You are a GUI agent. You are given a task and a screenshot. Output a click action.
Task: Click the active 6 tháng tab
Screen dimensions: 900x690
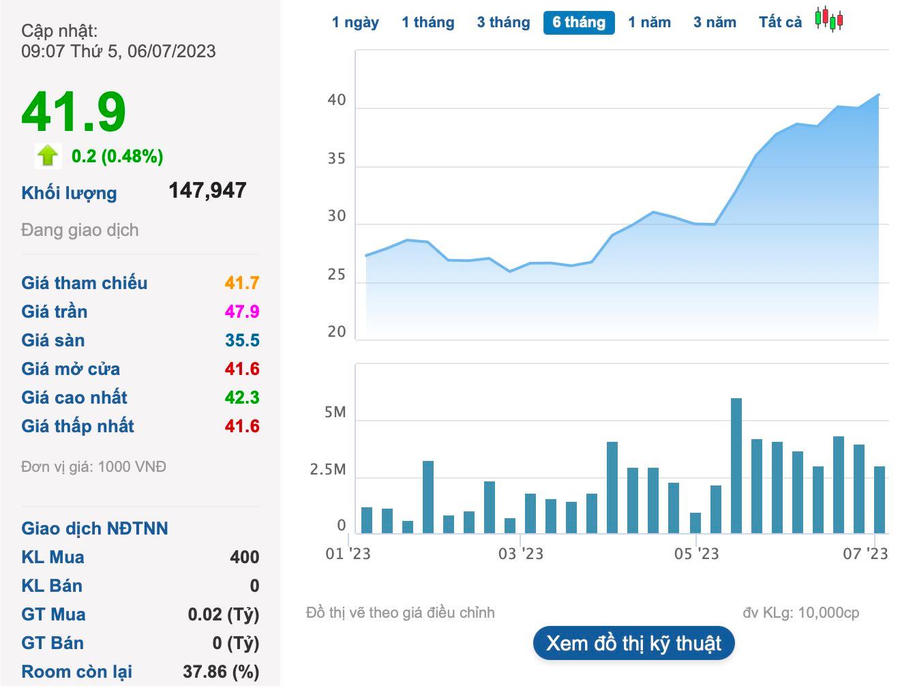point(579,22)
